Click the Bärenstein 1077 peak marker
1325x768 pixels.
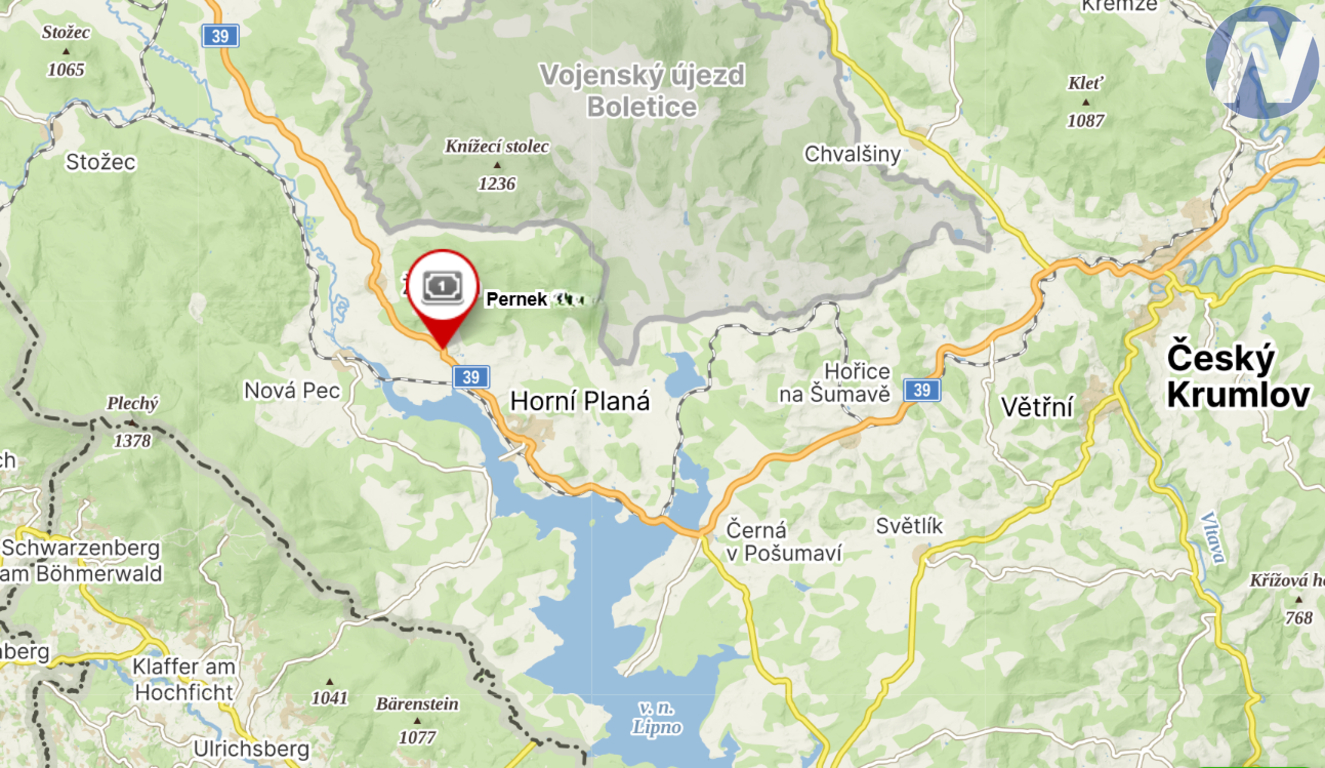[x=417, y=720]
